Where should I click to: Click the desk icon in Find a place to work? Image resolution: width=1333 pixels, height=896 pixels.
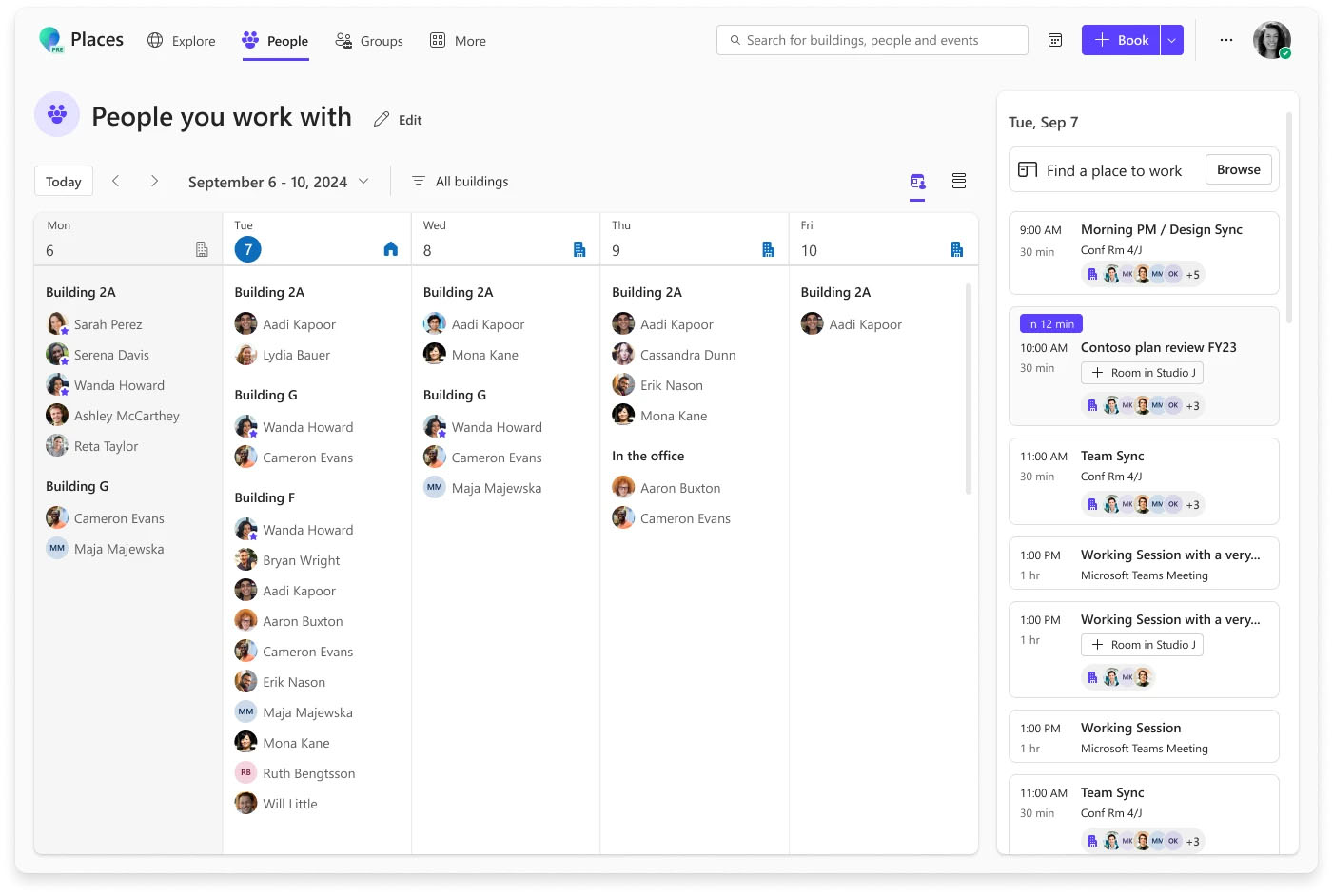pos(1027,168)
